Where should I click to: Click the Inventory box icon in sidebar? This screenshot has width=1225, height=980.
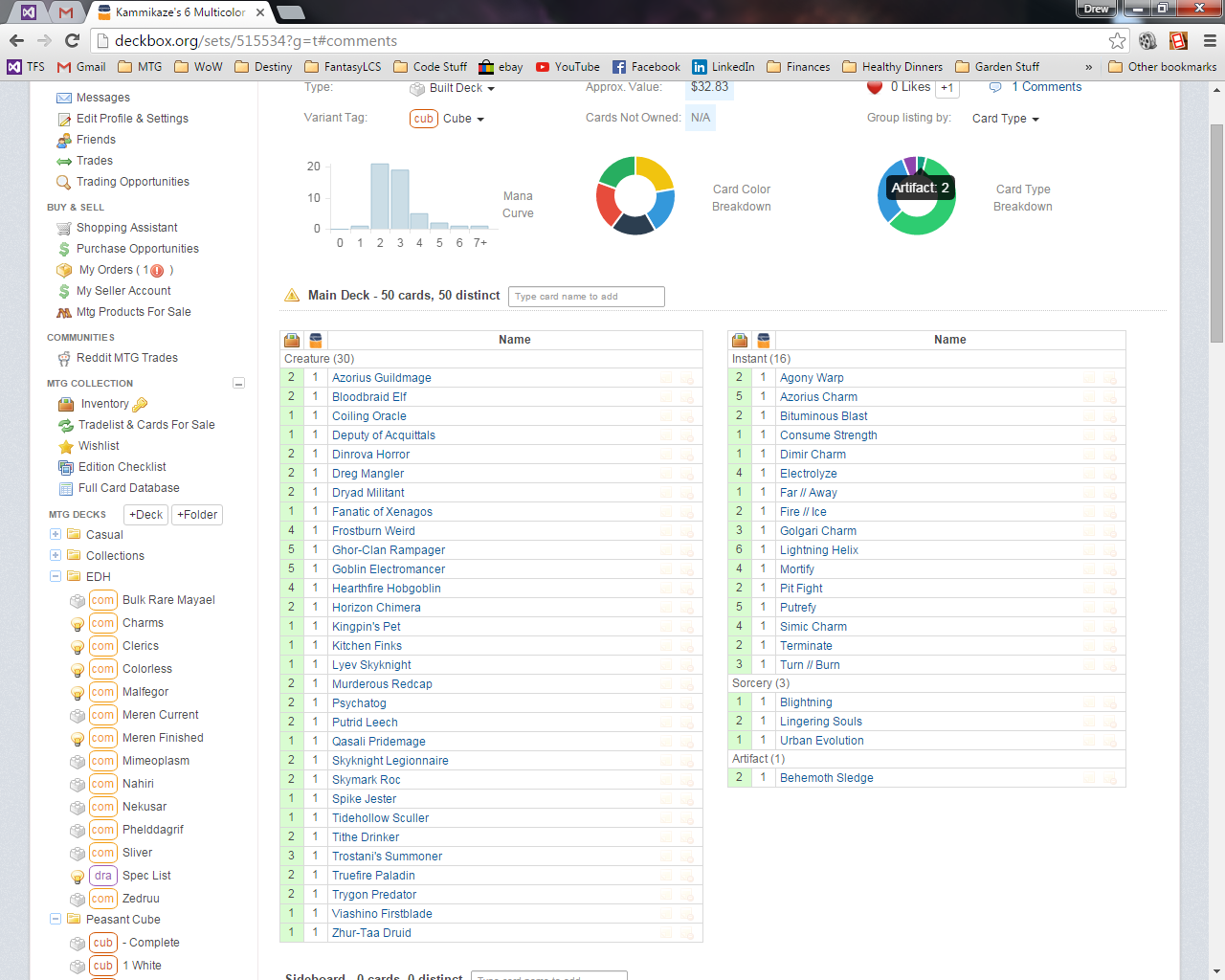66,404
